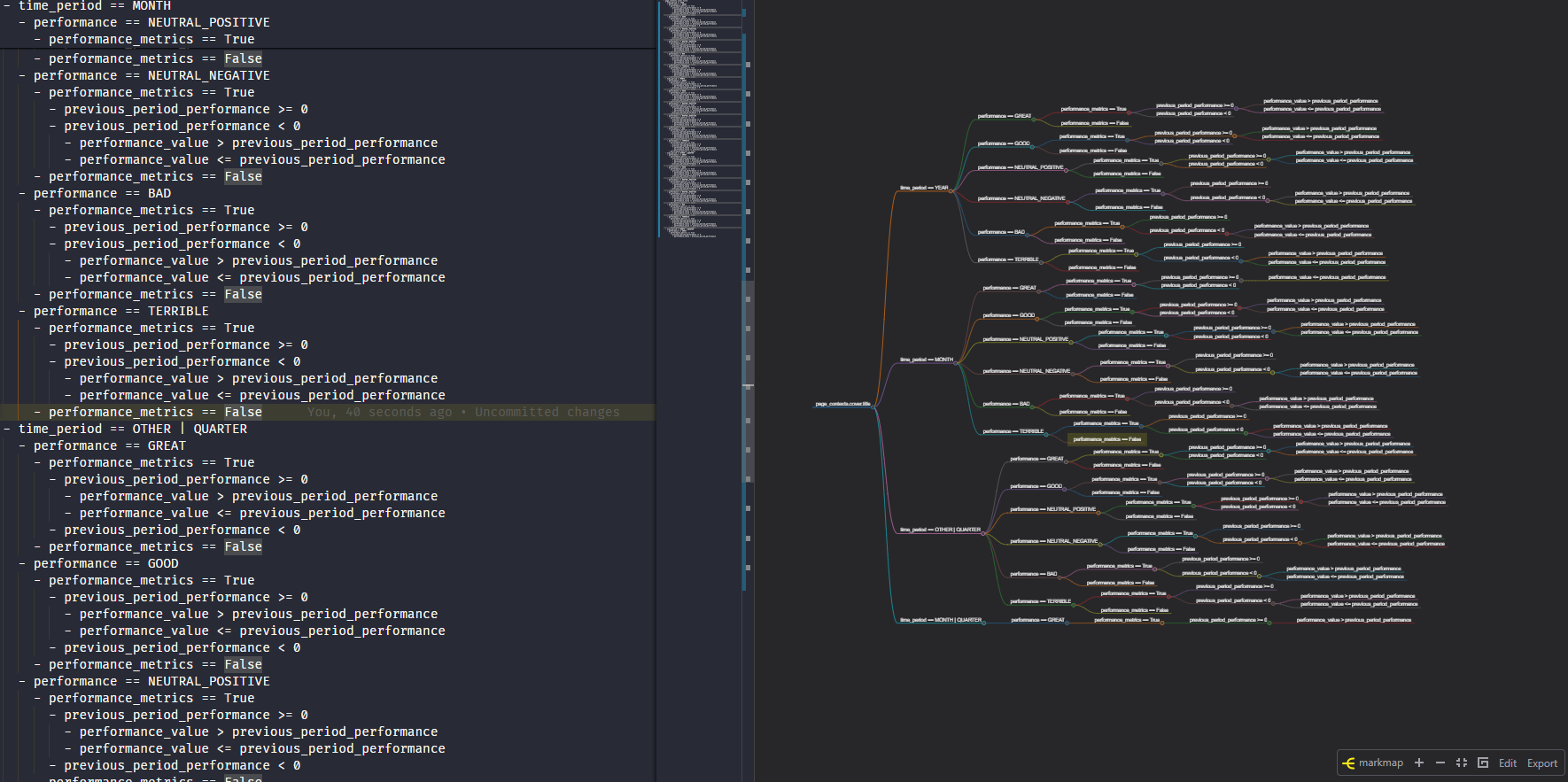Click Export in markmap toolbar
This screenshot has width=1568, height=782.
[x=1542, y=763]
